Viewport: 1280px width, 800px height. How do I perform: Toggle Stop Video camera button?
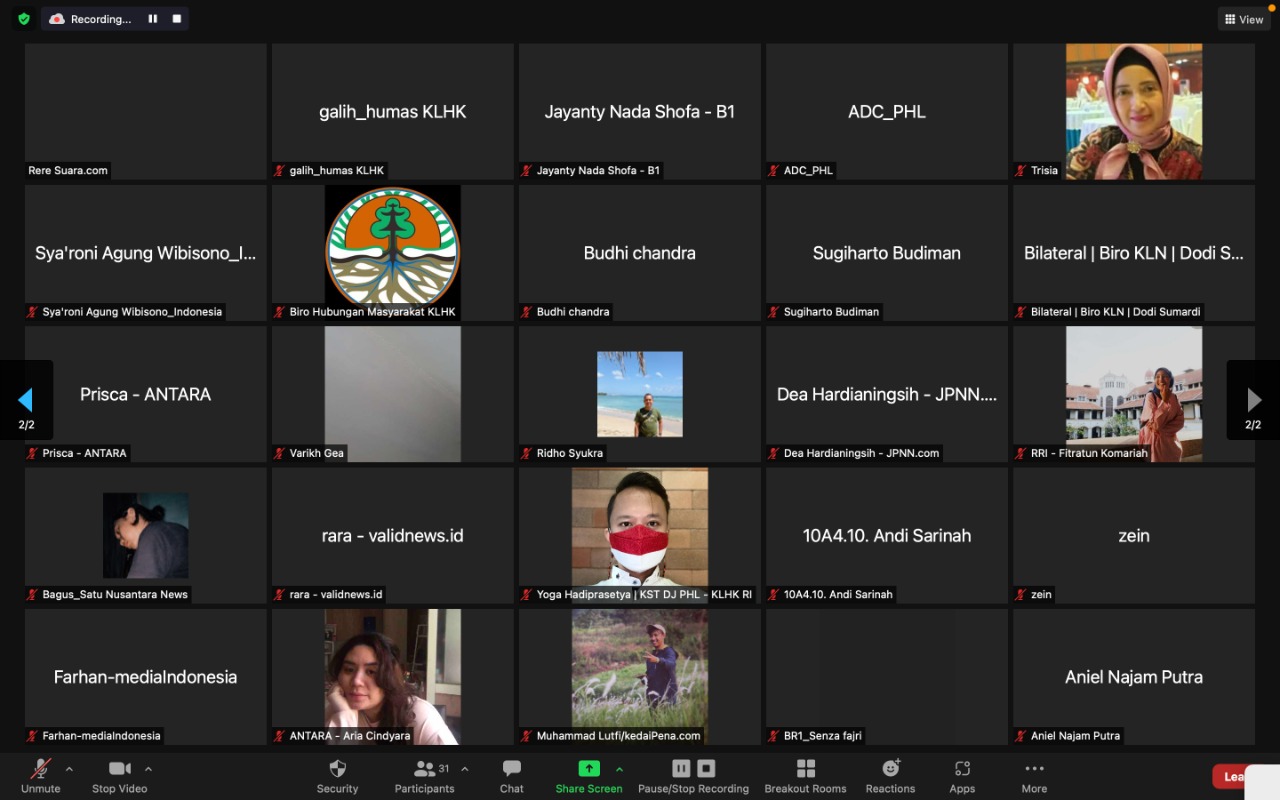[119, 776]
